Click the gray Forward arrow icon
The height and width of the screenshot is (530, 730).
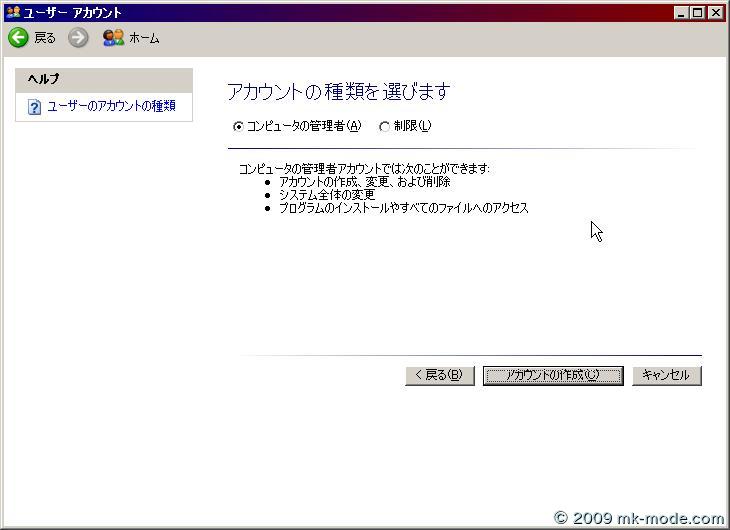tap(78, 38)
